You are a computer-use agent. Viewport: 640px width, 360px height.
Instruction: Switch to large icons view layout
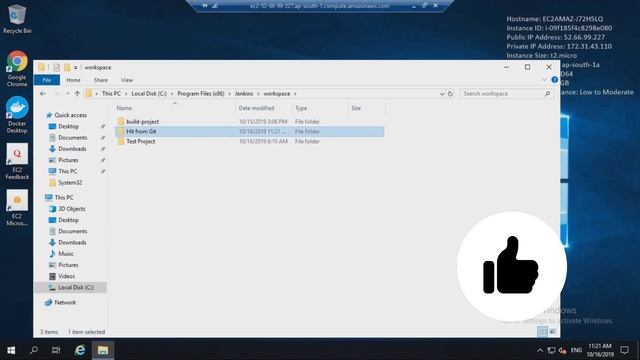[552, 331]
